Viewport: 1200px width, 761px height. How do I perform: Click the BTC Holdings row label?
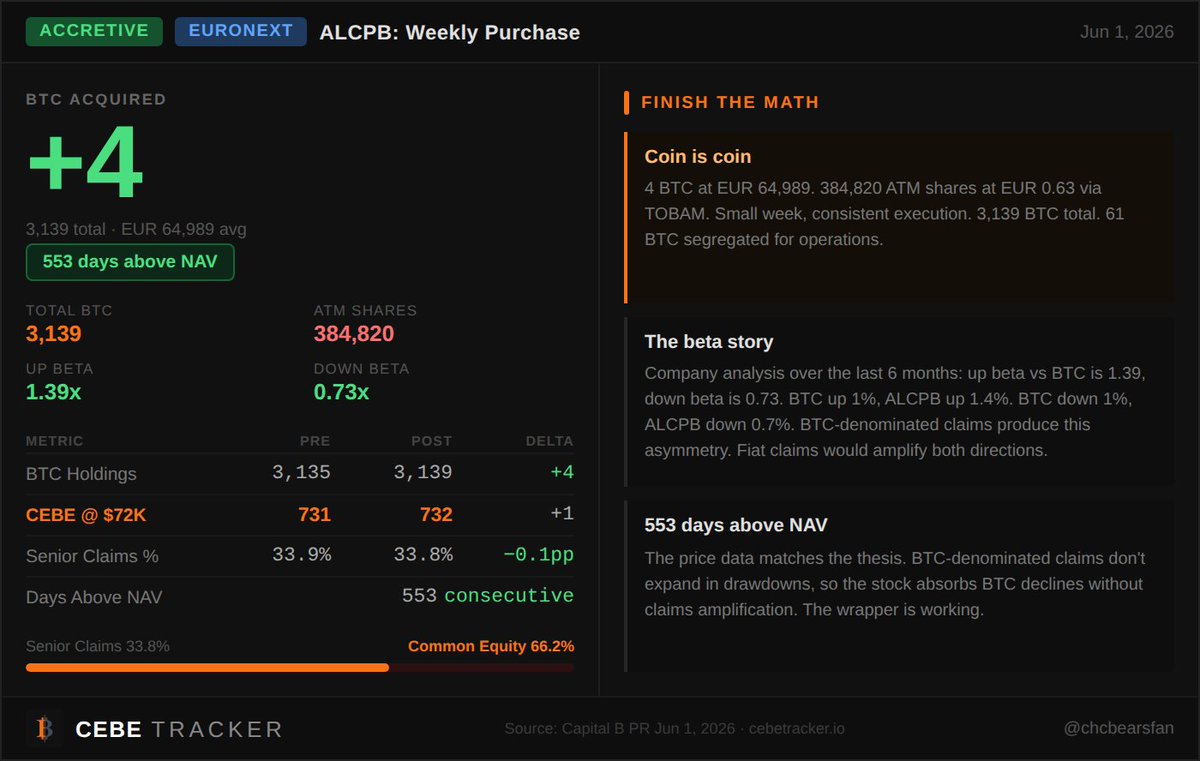[81, 473]
